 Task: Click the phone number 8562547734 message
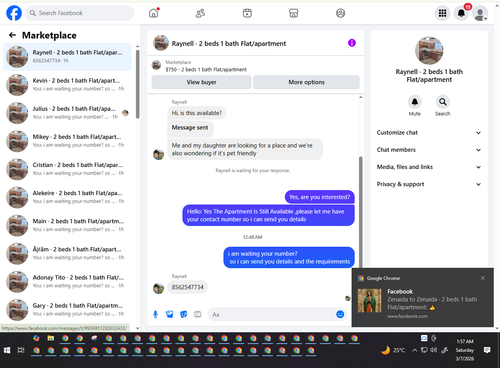[187, 287]
